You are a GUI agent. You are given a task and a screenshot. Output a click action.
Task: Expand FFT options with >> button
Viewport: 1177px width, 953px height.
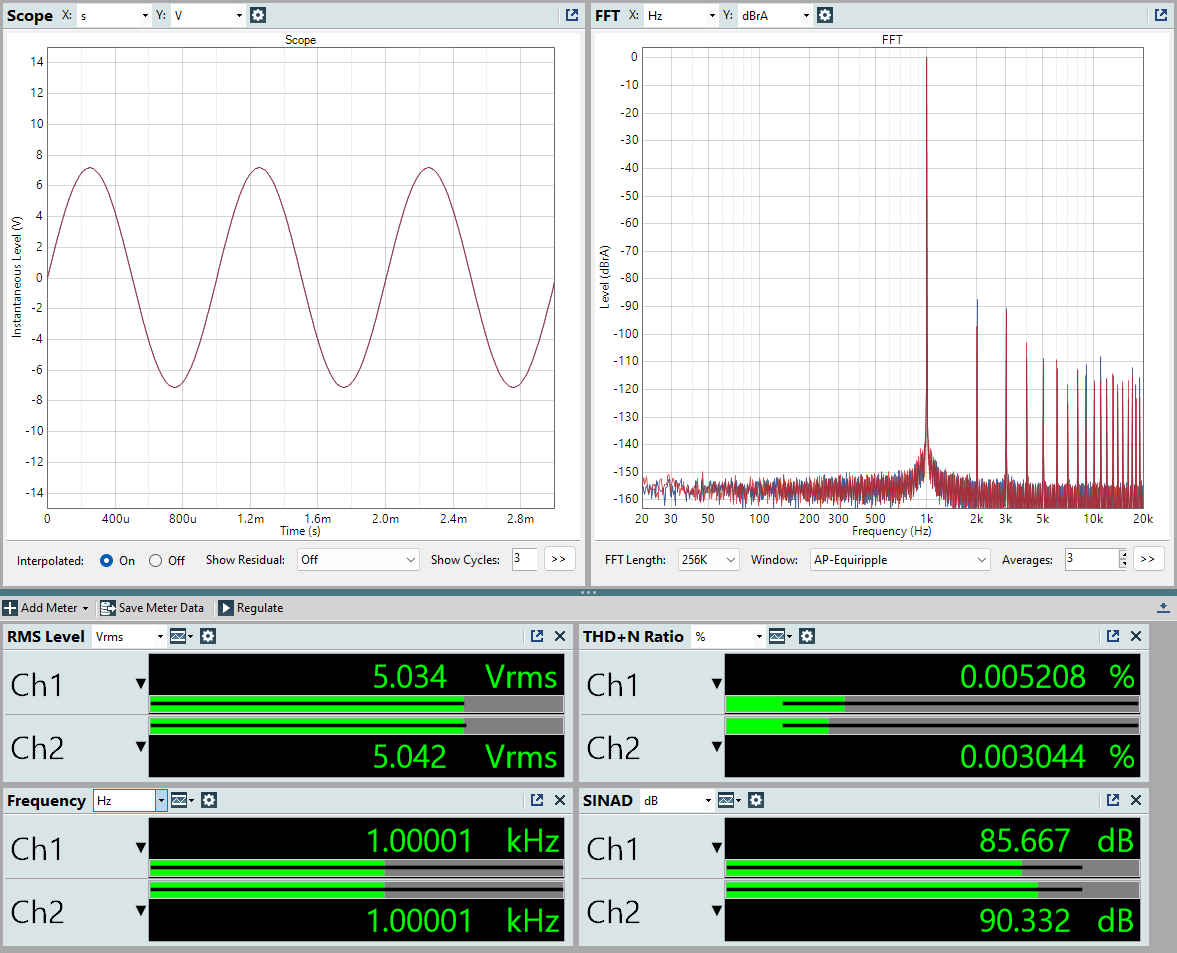pyautogui.click(x=1148, y=559)
